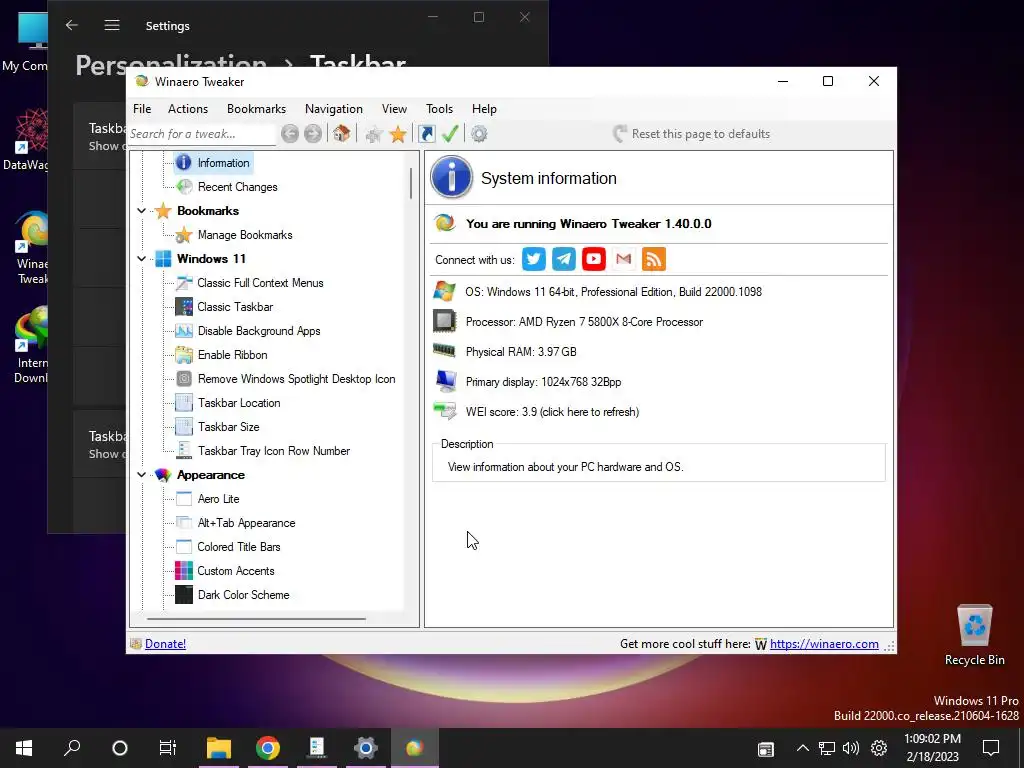Image resolution: width=1024 pixels, height=768 pixels.
Task: Open Google Chrome from taskbar
Action: [268, 748]
